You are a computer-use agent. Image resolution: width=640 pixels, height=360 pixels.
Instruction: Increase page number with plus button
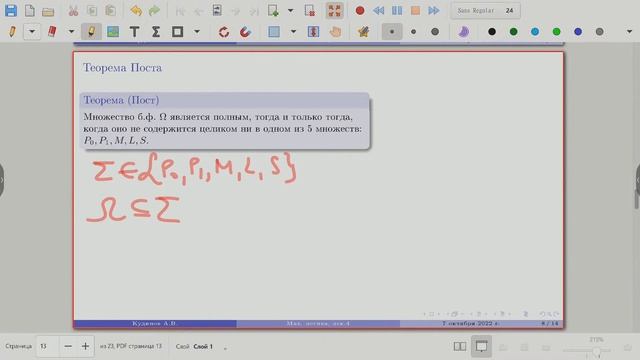coord(85,347)
